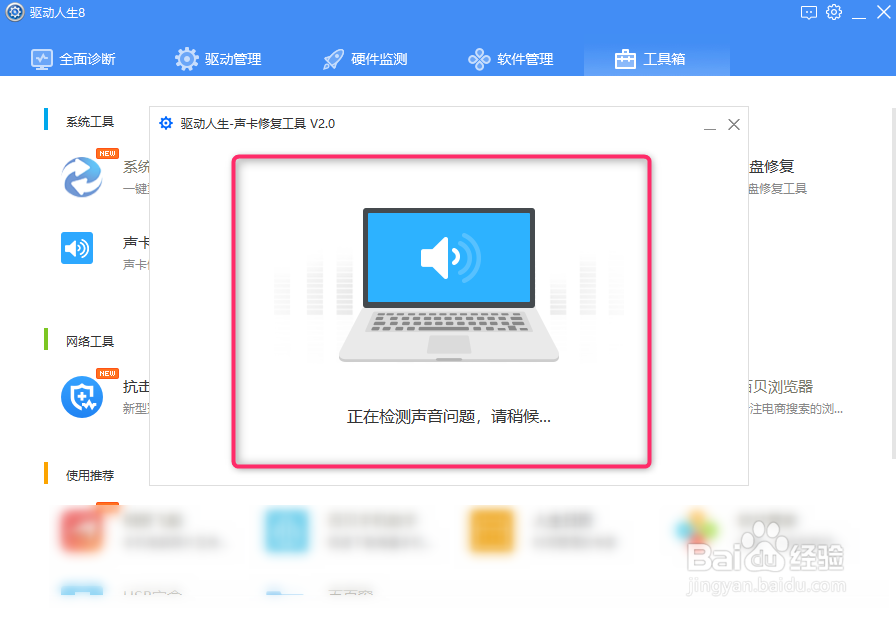Image resolution: width=896 pixels, height=617 pixels.
Task: Open the network shield tool icon
Action: click(x=82, y=396)
